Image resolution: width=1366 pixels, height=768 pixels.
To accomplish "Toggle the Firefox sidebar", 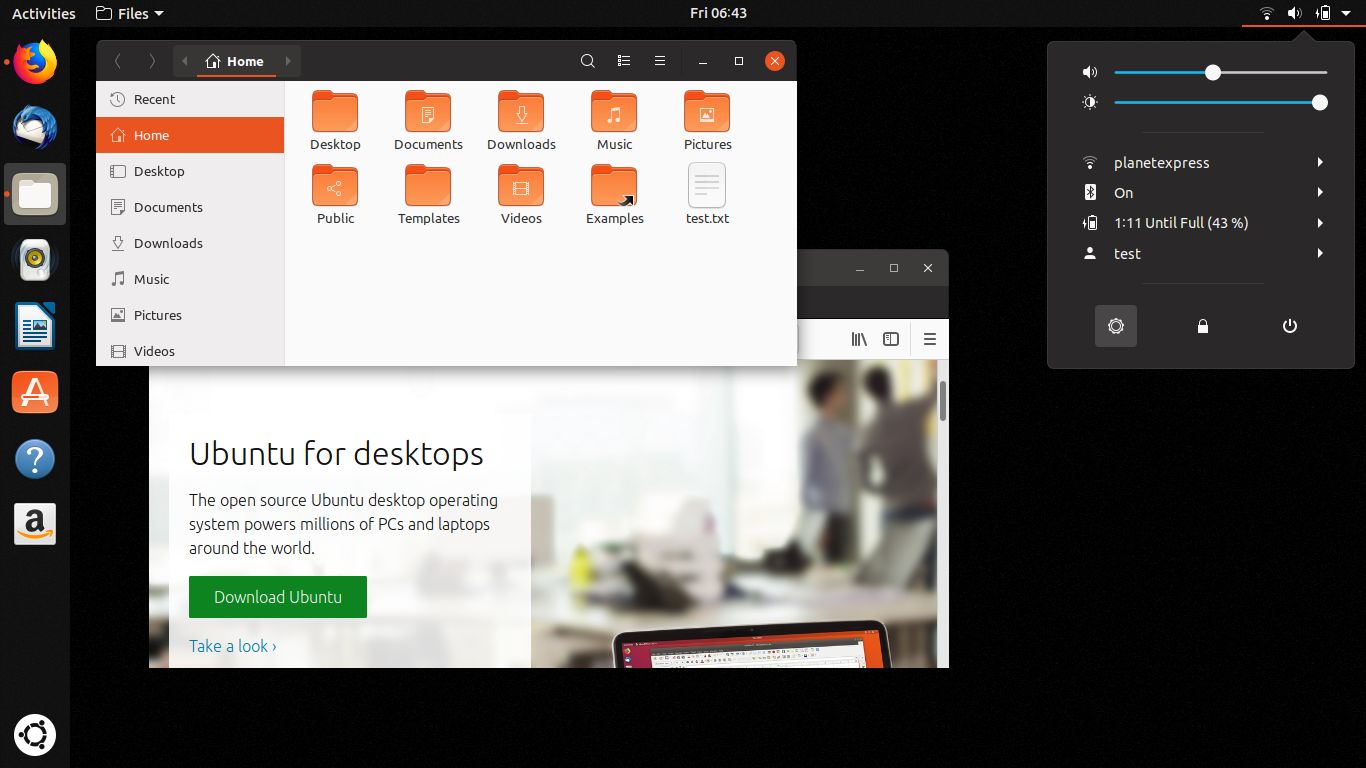I will click(890, 338).
